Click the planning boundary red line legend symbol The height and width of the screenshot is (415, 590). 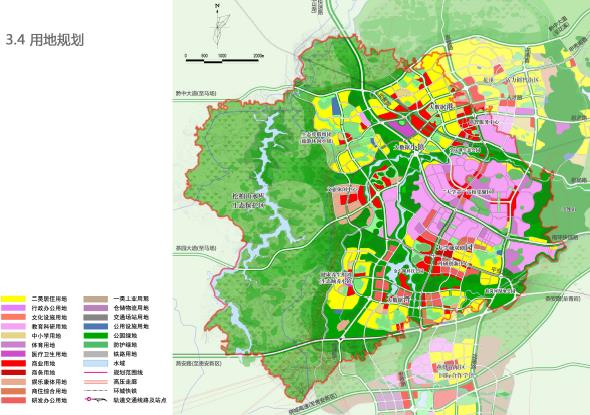(96, 372)
